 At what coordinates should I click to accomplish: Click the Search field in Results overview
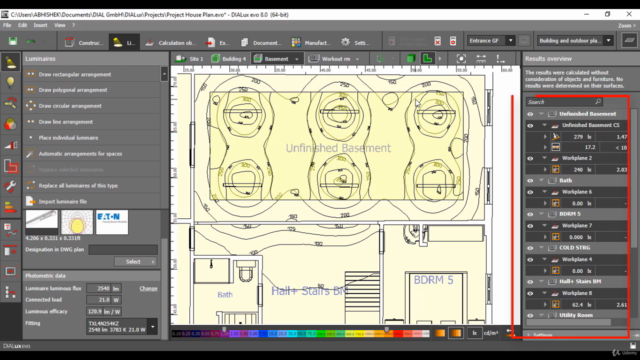(x=564, y=102)
